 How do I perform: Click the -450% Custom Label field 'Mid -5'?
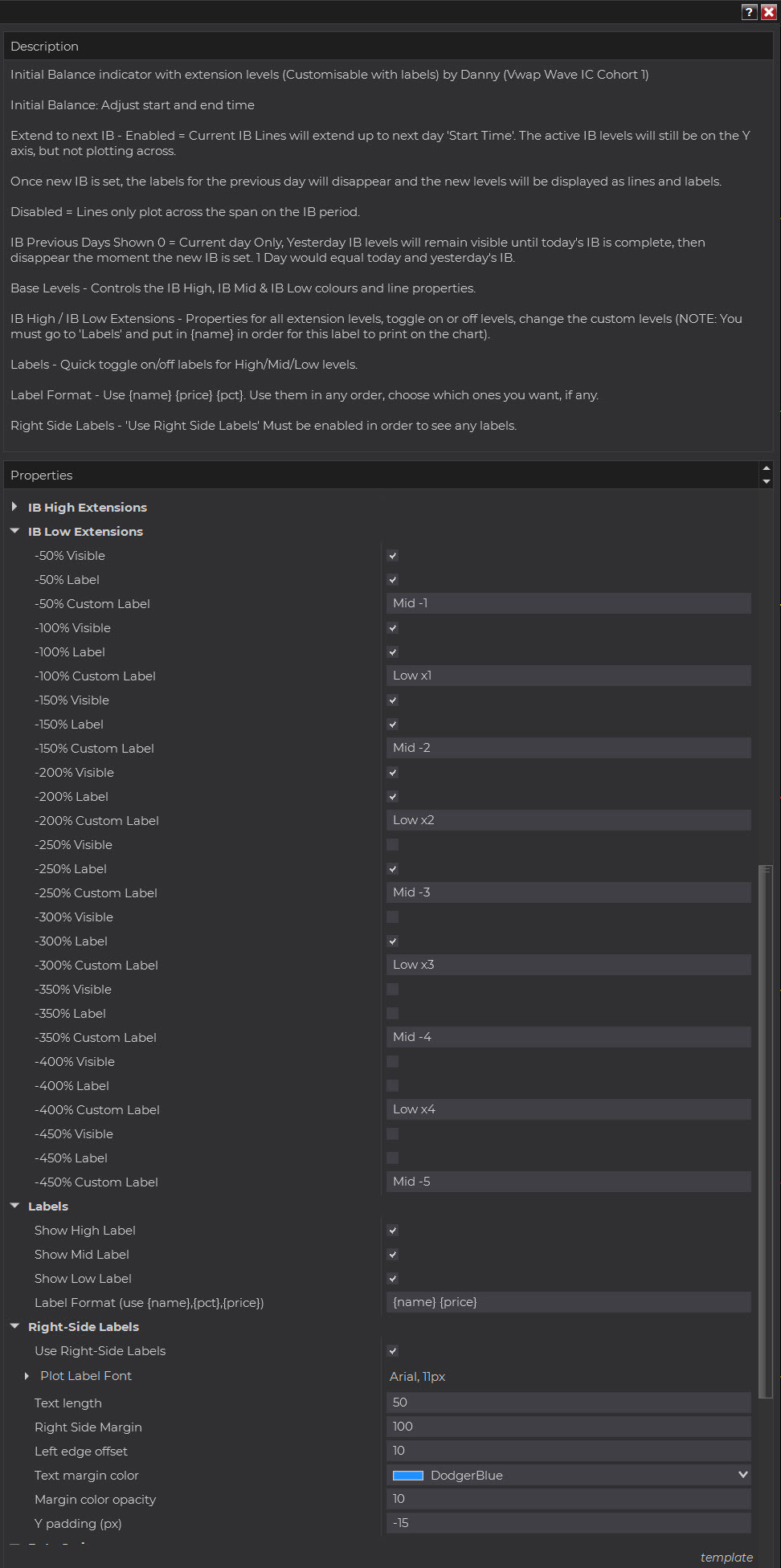point(569,1182)
